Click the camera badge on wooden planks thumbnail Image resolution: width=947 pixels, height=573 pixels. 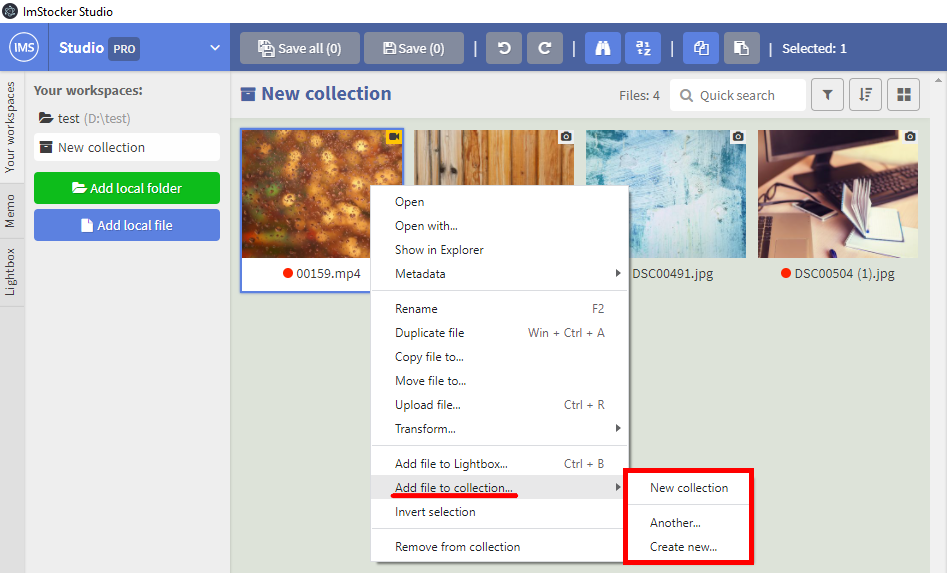pos(566,137)
